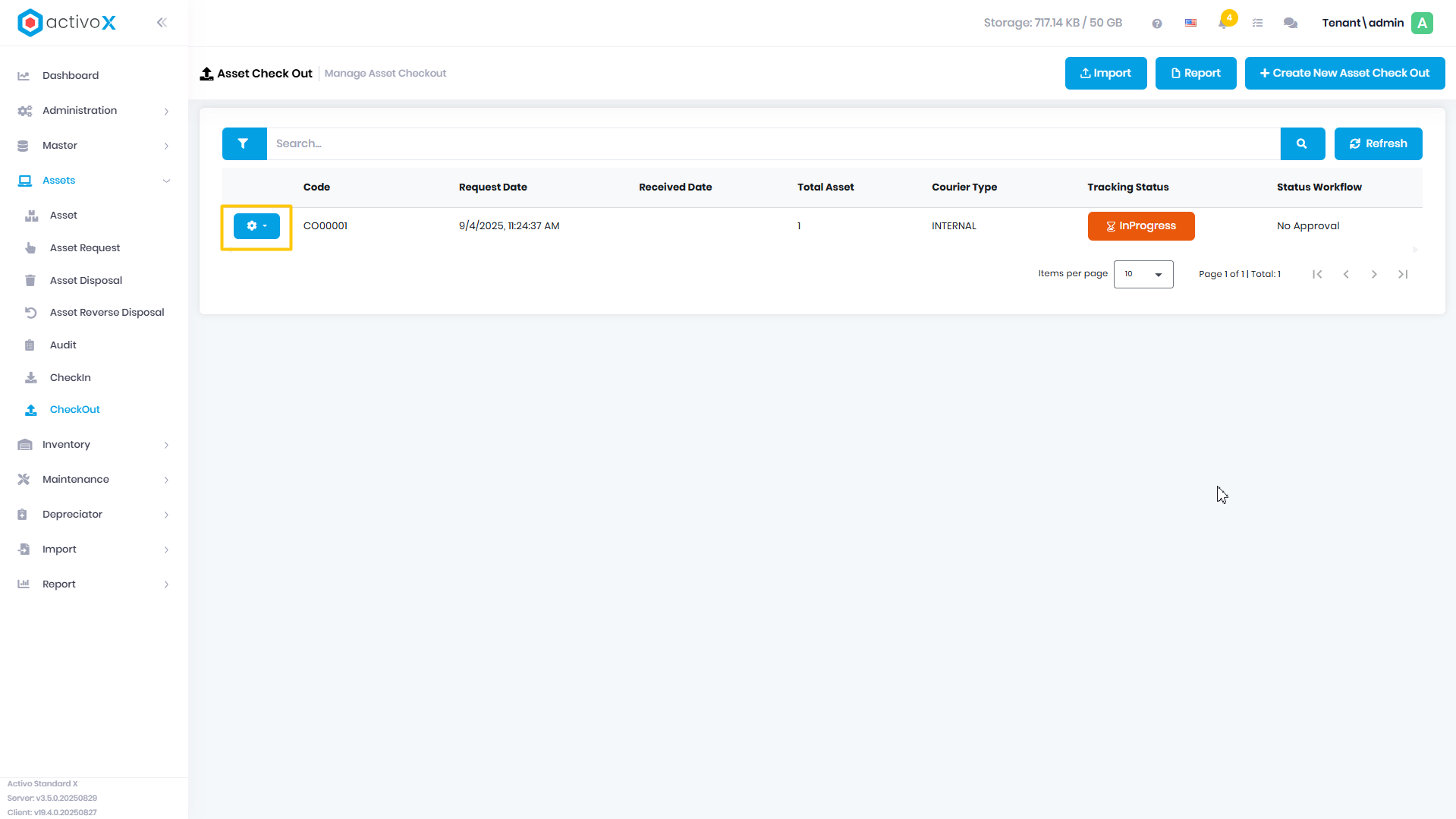Click the green user avatar A

tap(1423, 23)
